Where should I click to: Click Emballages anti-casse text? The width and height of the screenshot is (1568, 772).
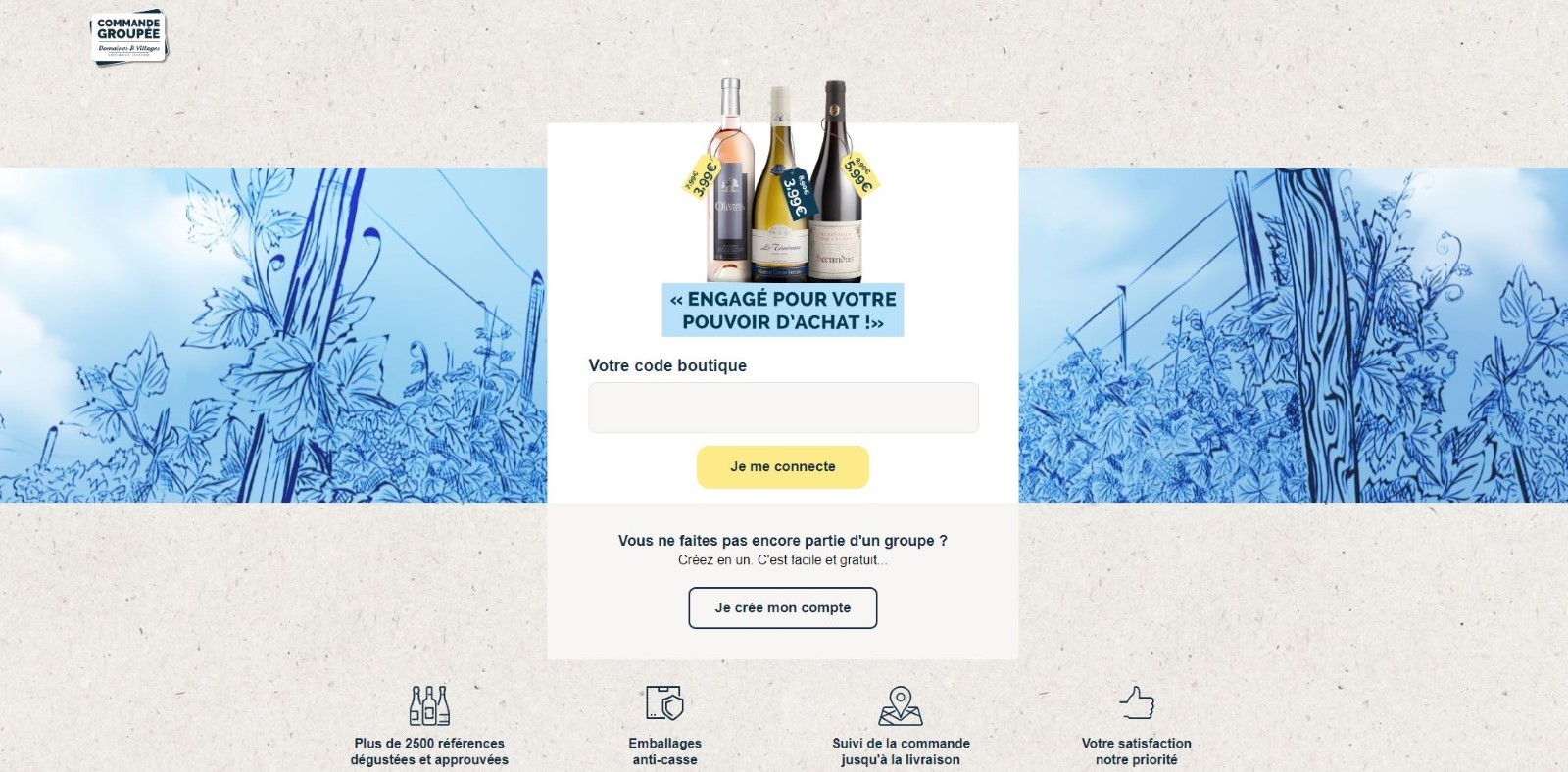coord(665,751)
